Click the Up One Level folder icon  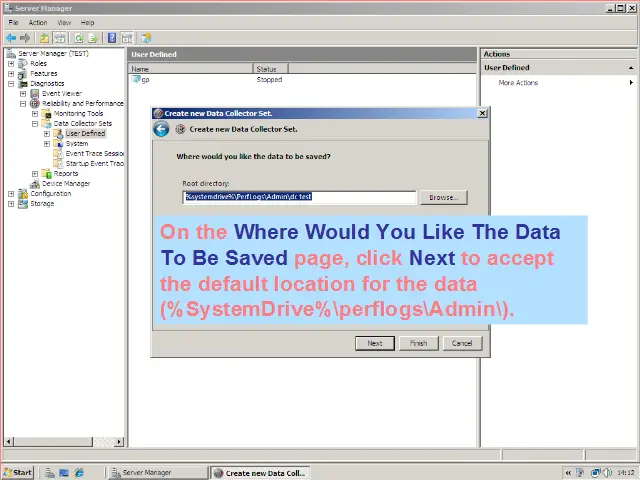(x=44, y=38)
